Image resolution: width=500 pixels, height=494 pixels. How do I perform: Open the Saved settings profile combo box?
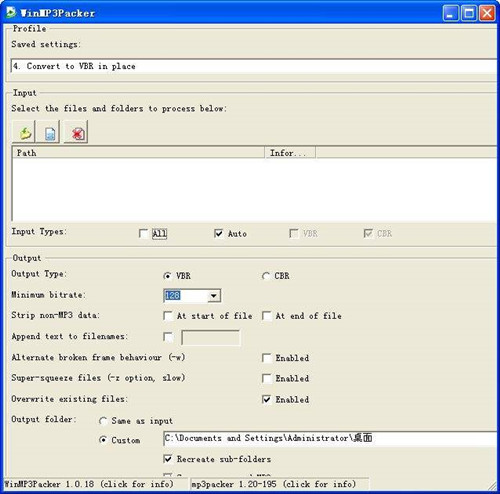tap(254, 66)
